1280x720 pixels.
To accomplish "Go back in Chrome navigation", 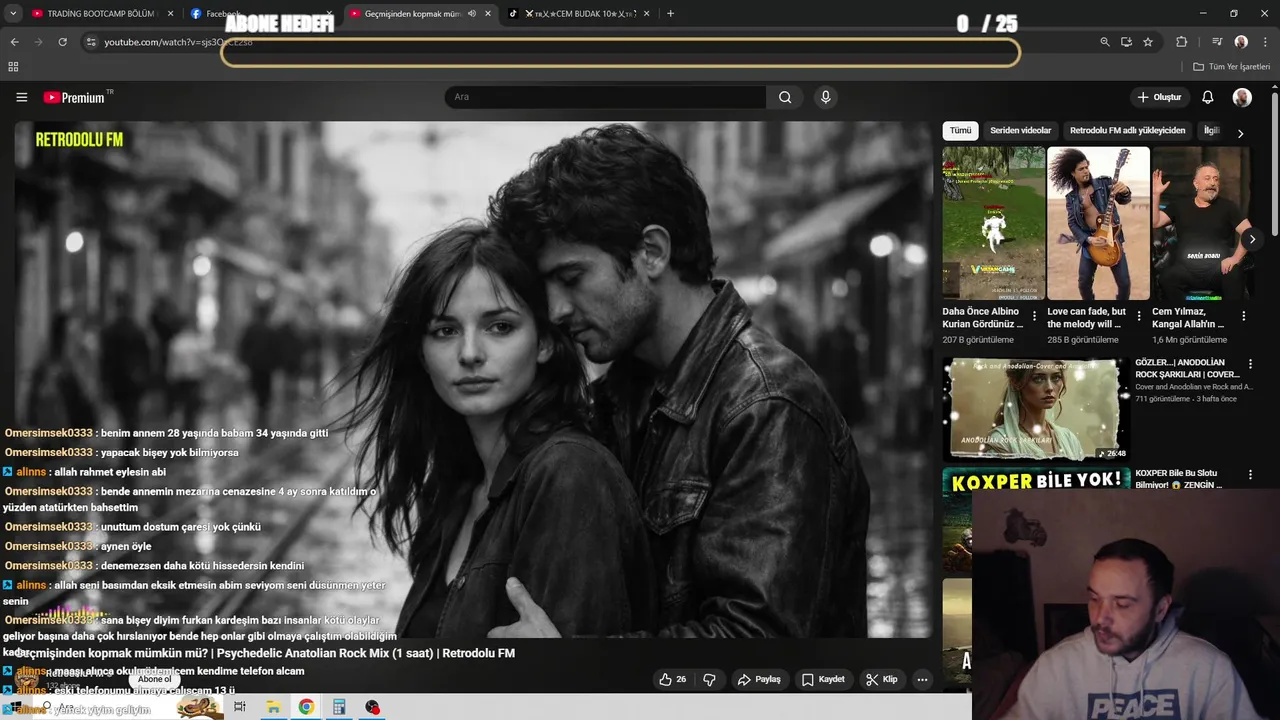I will coord(14,42).
